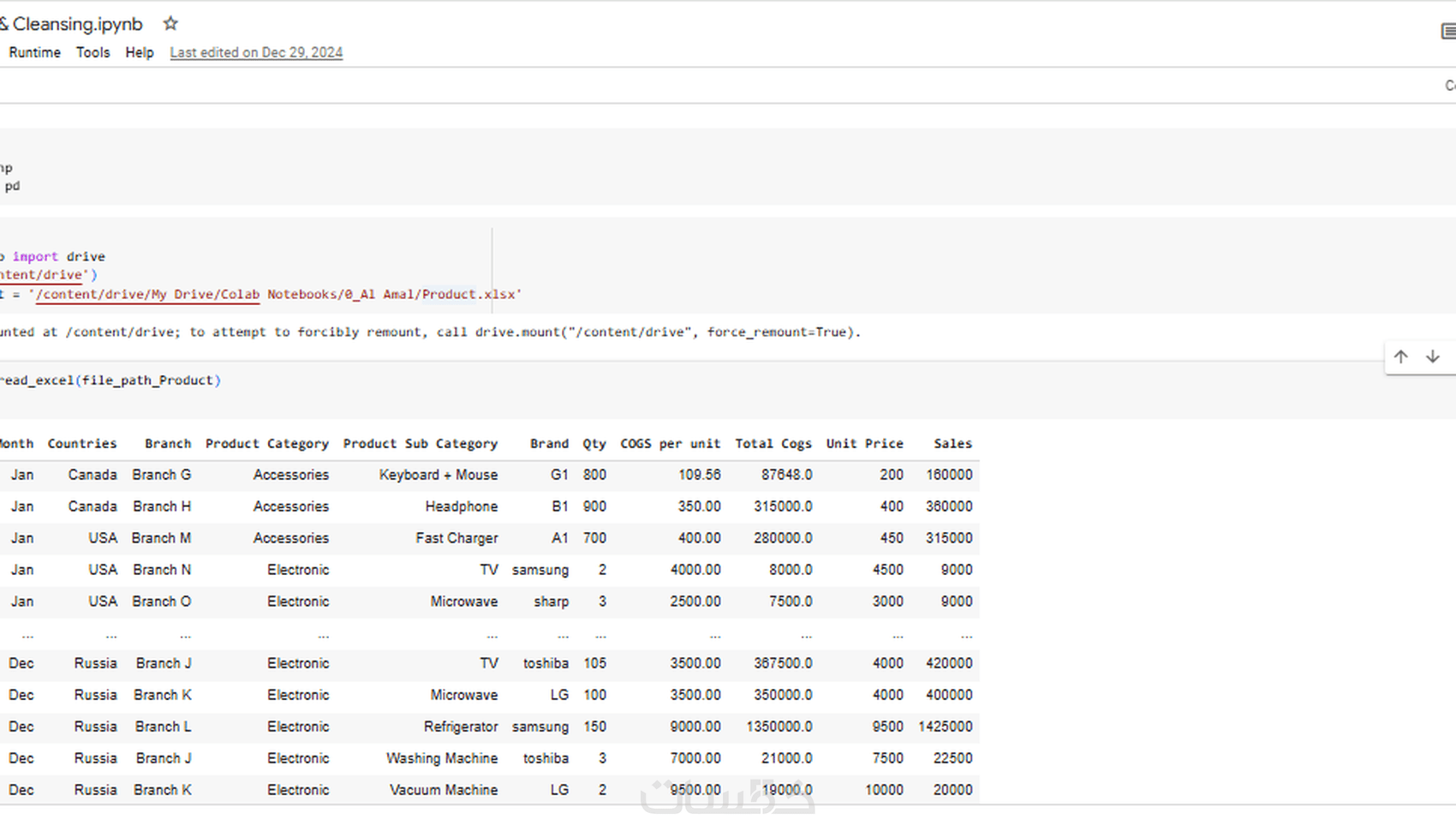Select brand 'G1' cell
Screen dimensions: 1456x831
[x=559, y=475]
